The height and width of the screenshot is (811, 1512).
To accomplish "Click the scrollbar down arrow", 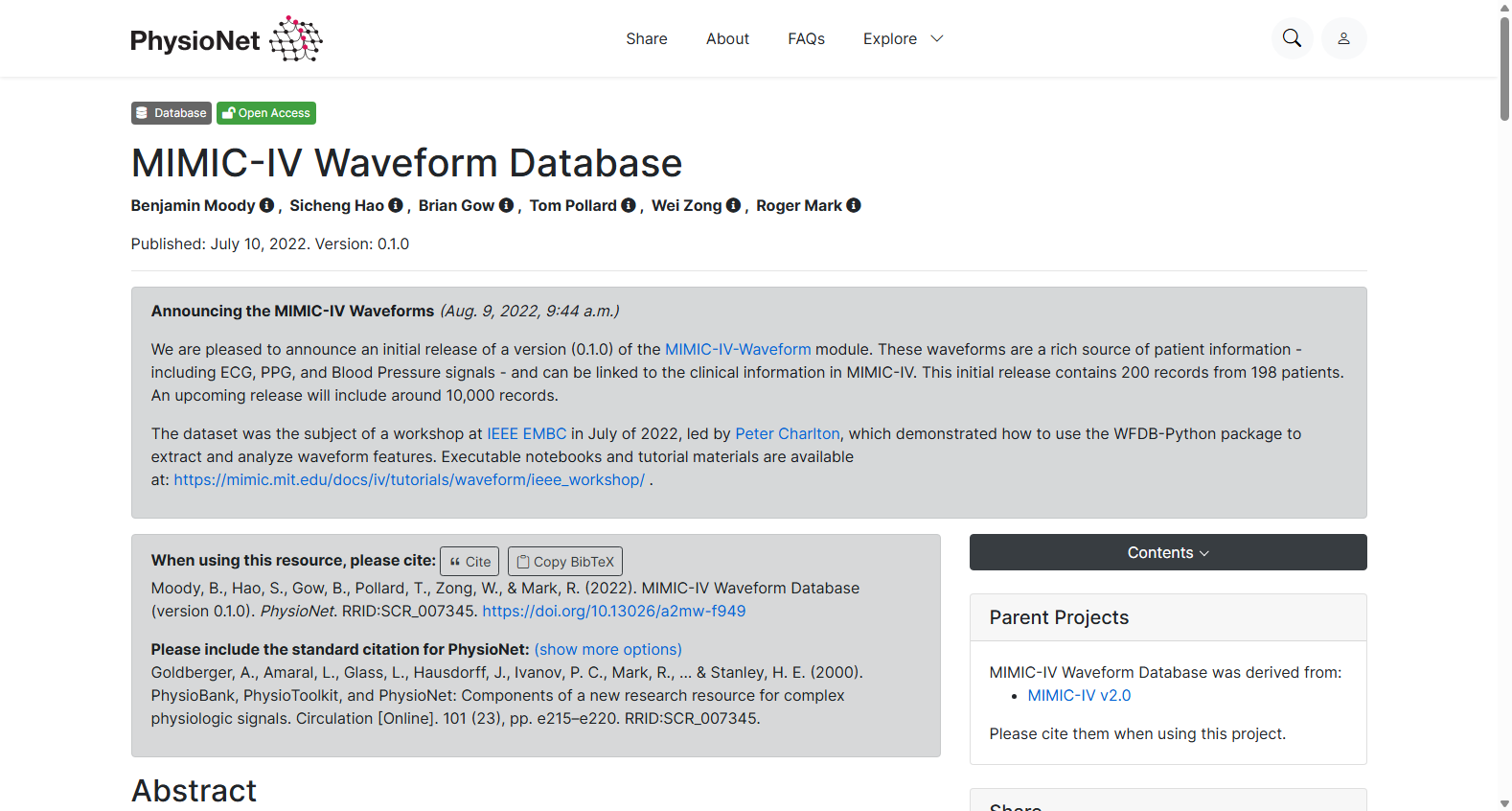I will coord(1504,803).
